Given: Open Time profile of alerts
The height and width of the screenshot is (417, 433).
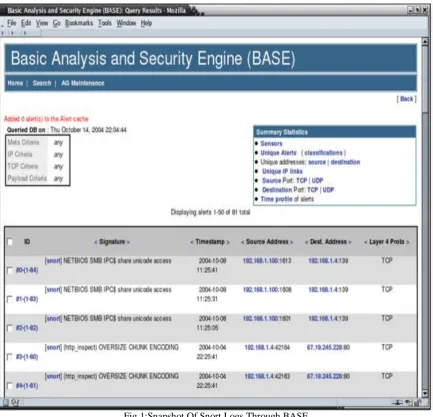Looking at the screenshot, I should tap(276, 199).
